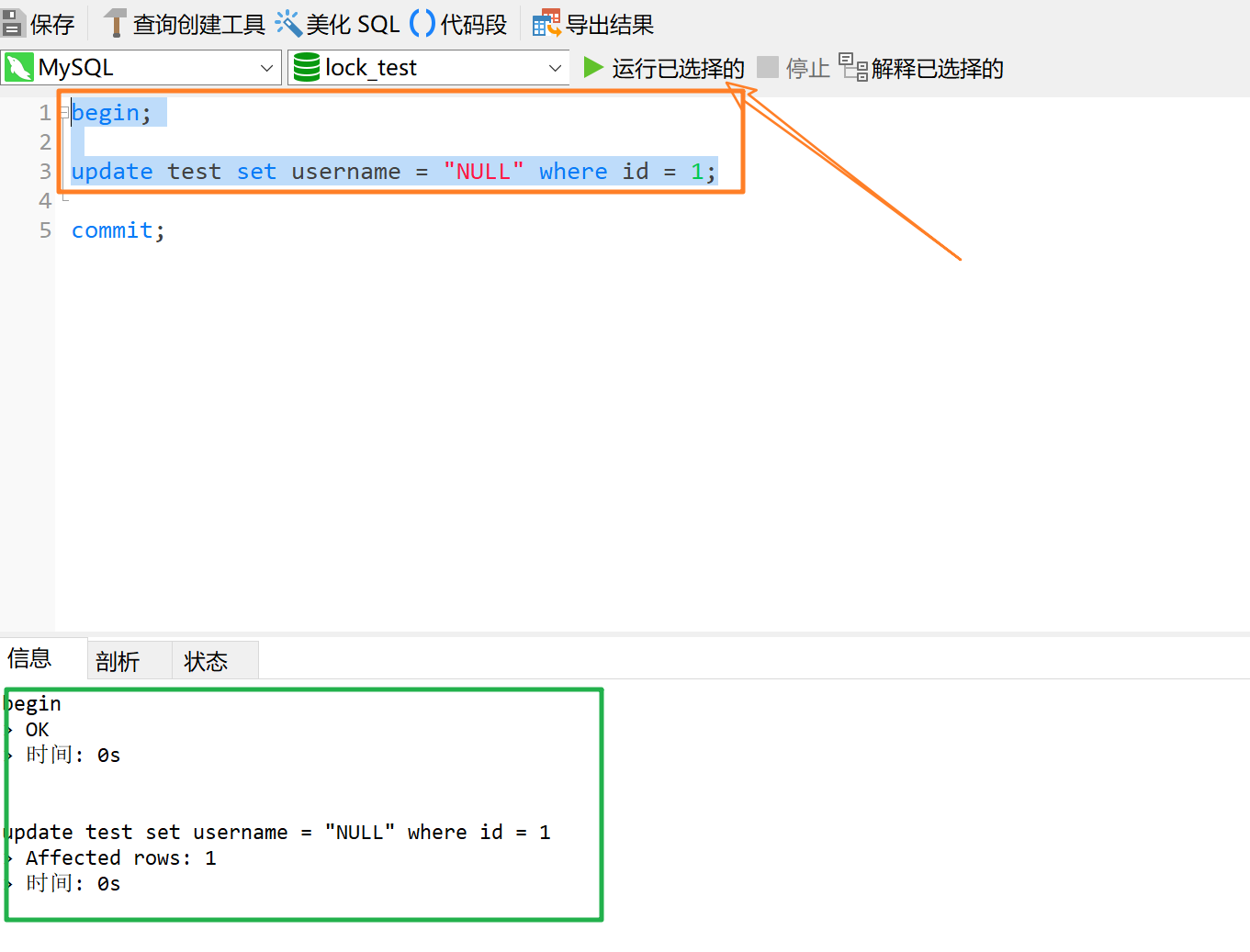
Task: Click the export result table icon
Action: pyautogui.click(x=546, y=23)
